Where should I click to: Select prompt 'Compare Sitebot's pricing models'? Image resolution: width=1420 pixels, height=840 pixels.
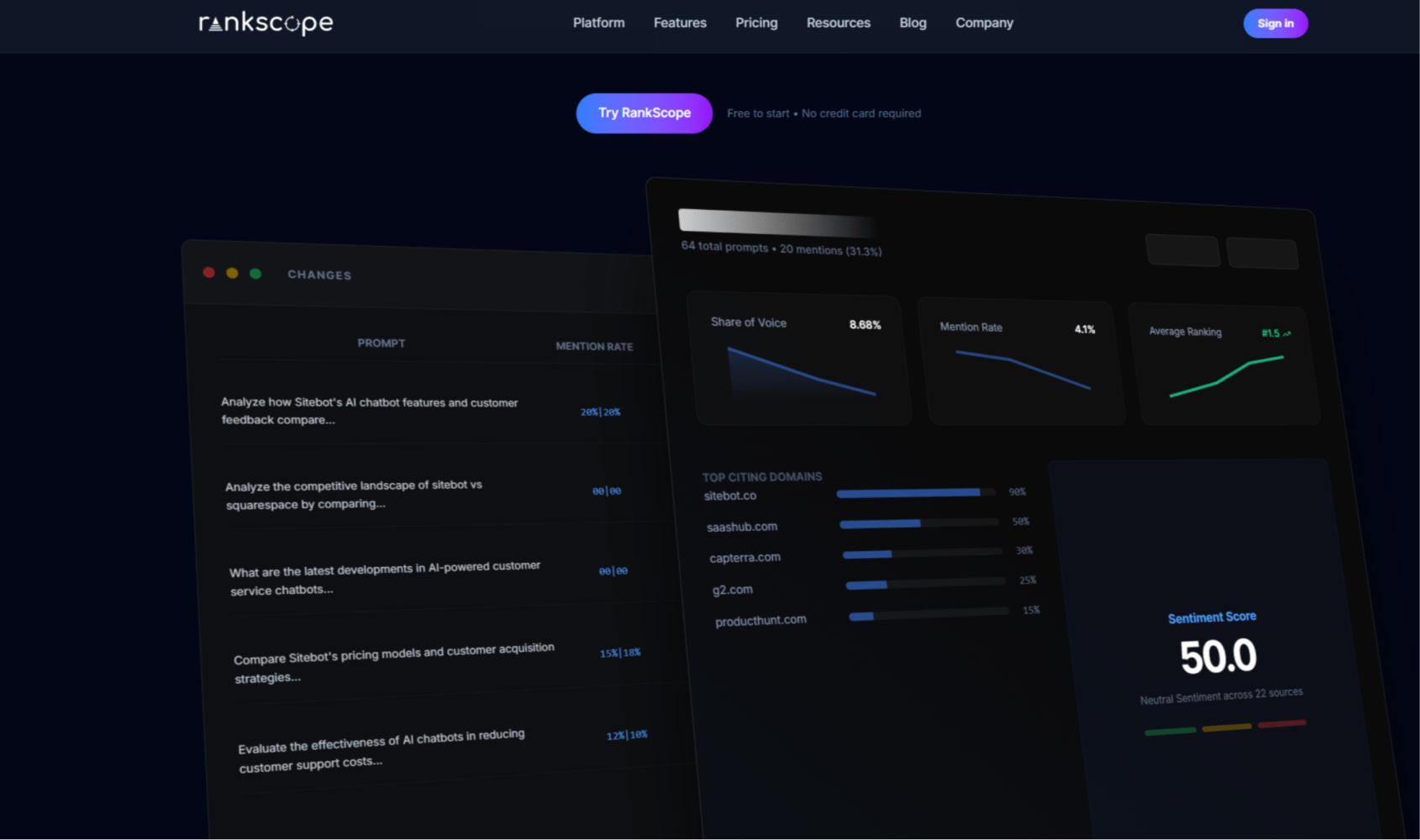(394, 663)
